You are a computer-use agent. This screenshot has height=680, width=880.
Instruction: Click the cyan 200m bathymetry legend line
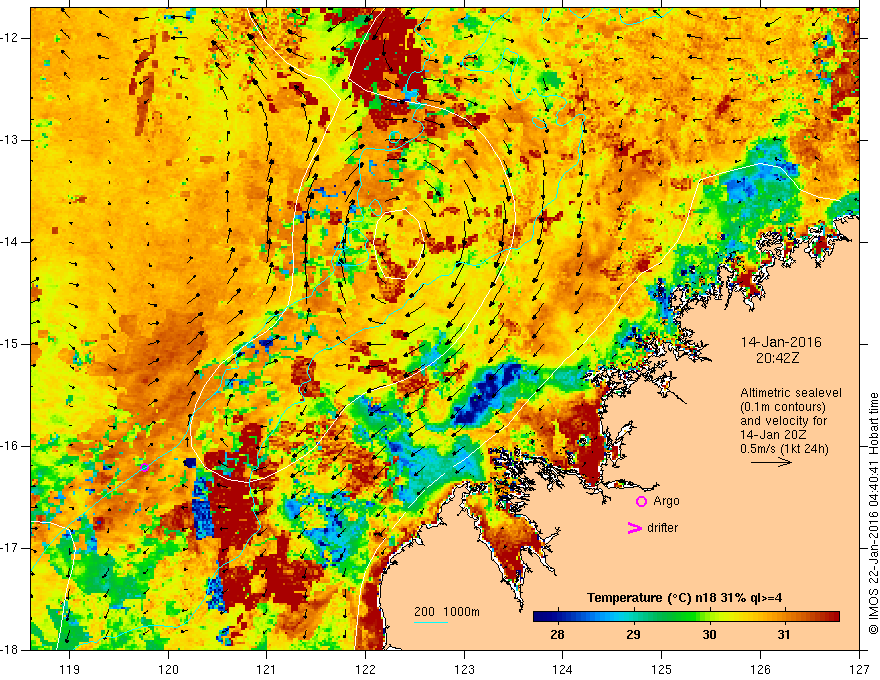[430, 622]
